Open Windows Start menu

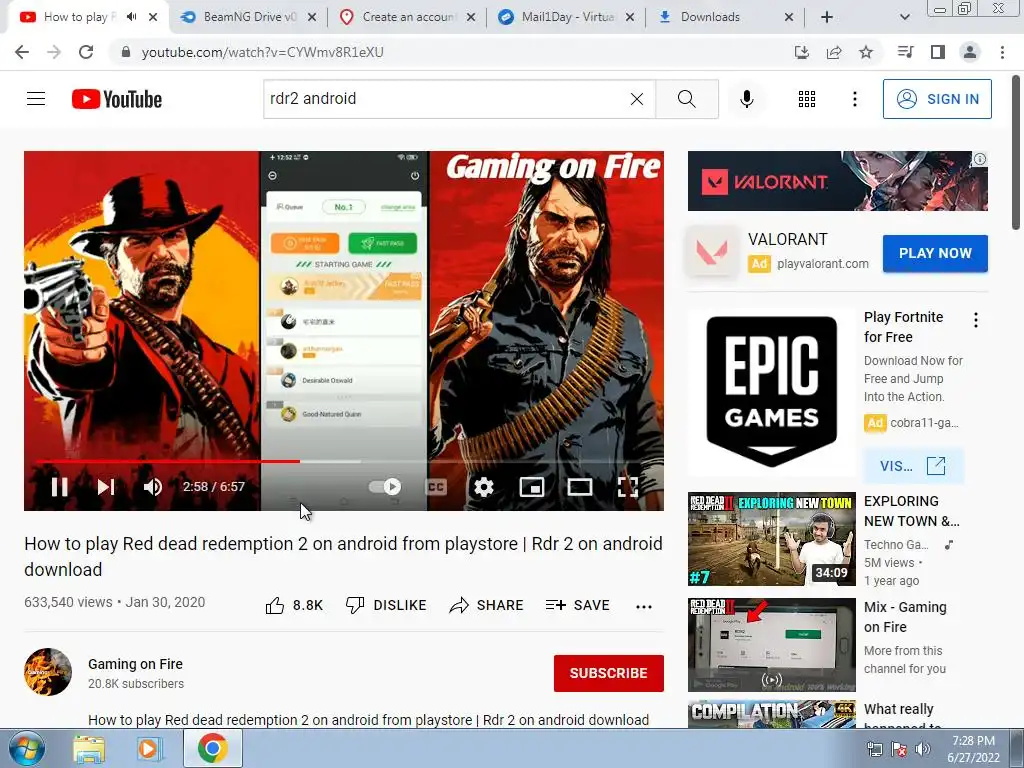pos(26,748)
